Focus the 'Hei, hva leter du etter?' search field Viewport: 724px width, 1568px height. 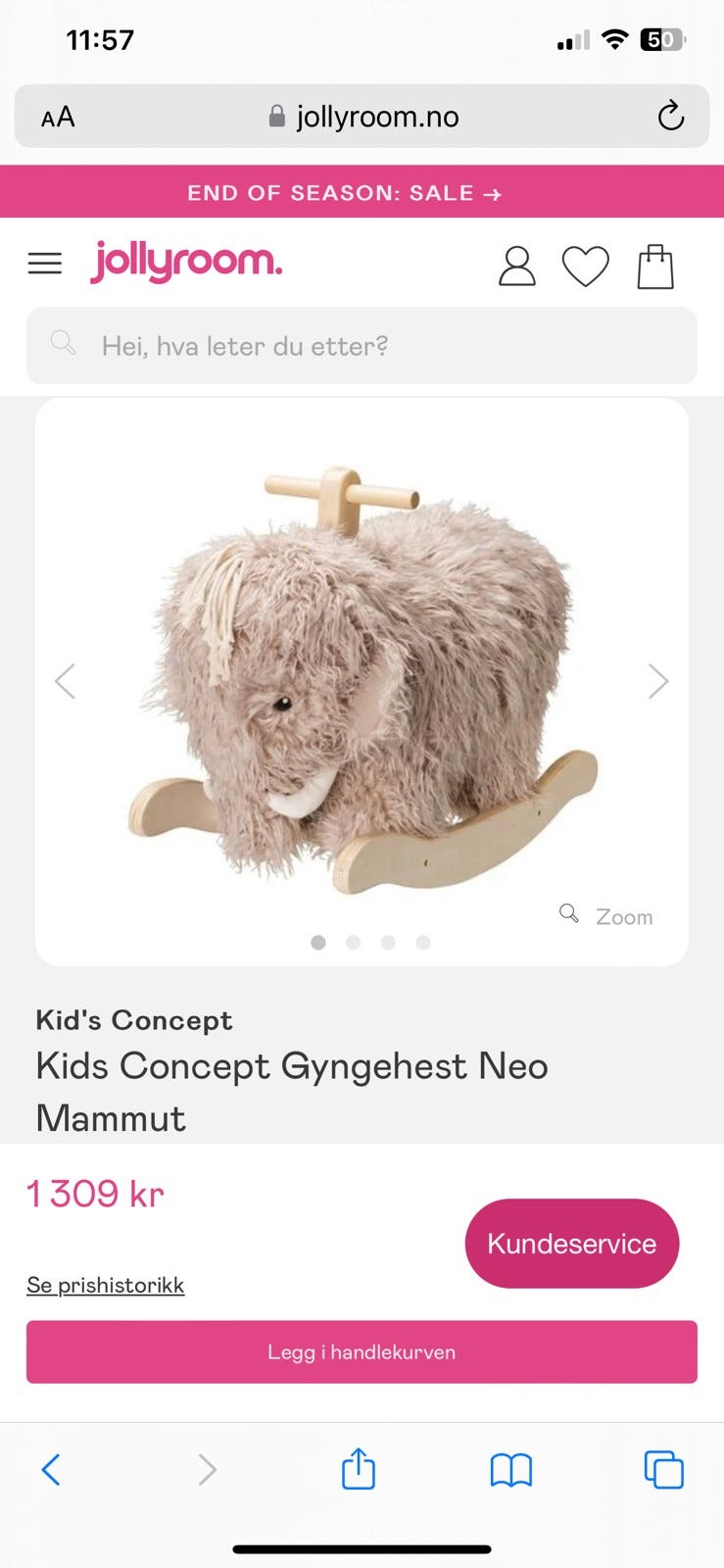point(362,346)
